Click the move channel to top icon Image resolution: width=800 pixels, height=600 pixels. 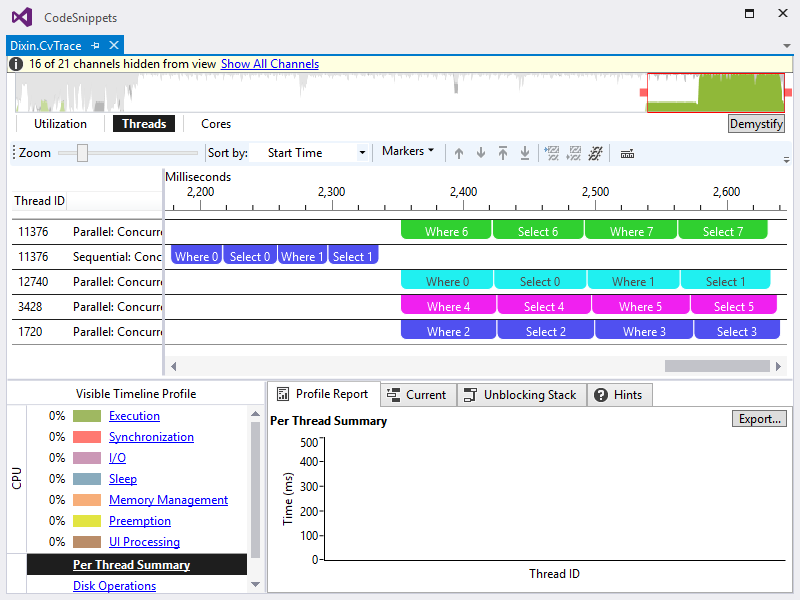pyautogui.click(x=503, y=153)
